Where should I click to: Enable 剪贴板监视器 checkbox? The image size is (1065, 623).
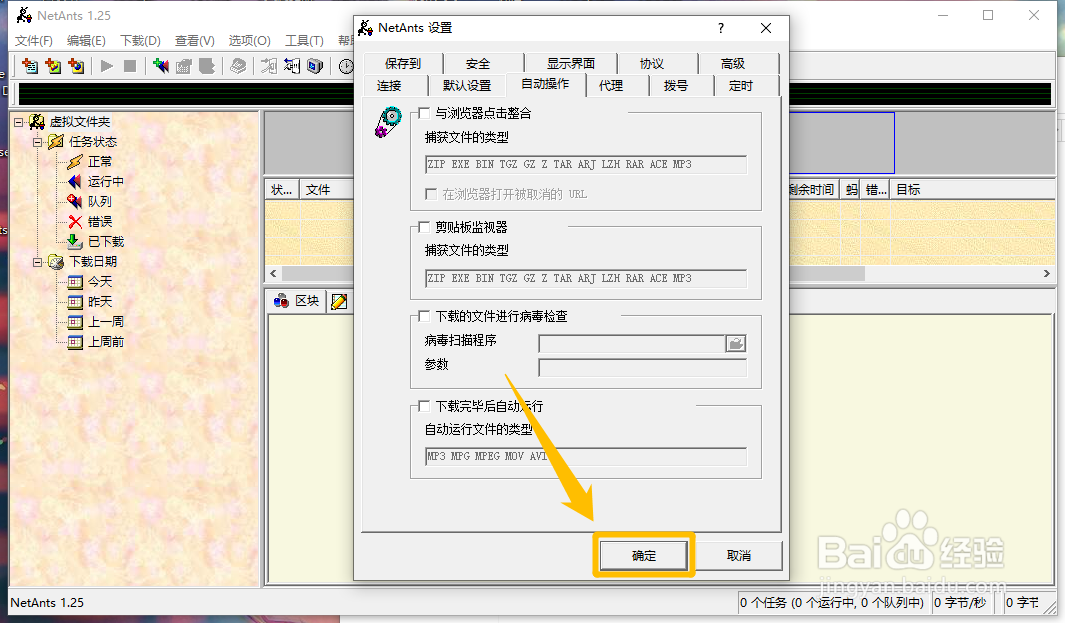tap(425, 227)
